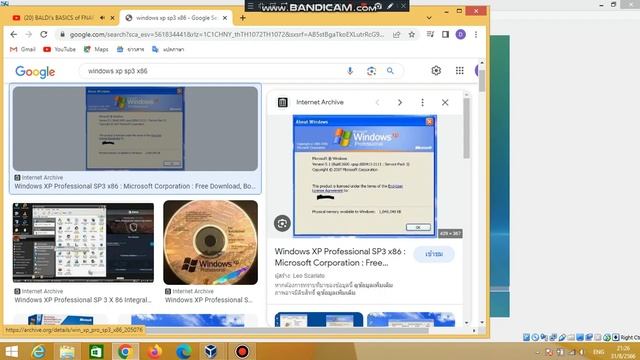Open the YouTube bookmark
Viewport: 640px width, 360px height.
click(60, 49)
